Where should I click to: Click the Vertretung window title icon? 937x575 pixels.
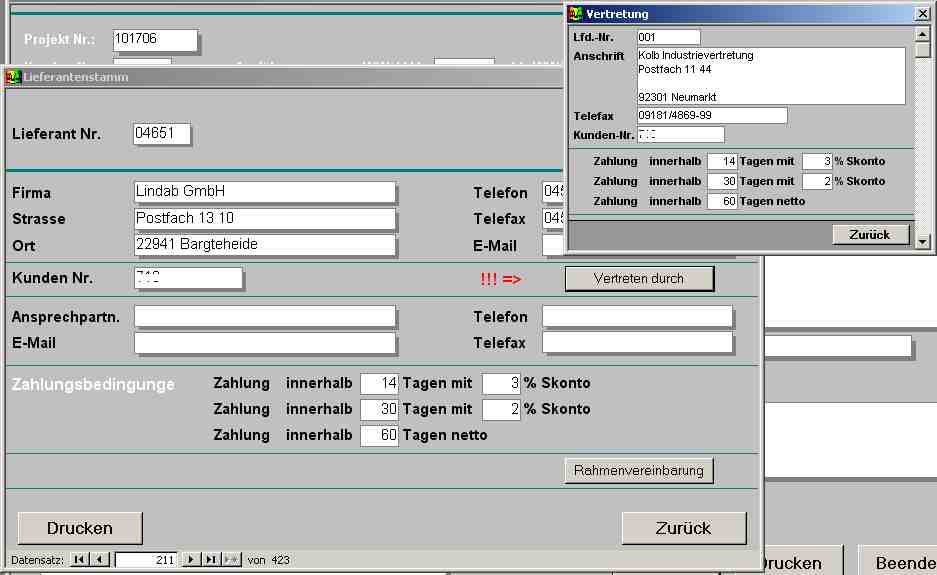click(575, 14)
